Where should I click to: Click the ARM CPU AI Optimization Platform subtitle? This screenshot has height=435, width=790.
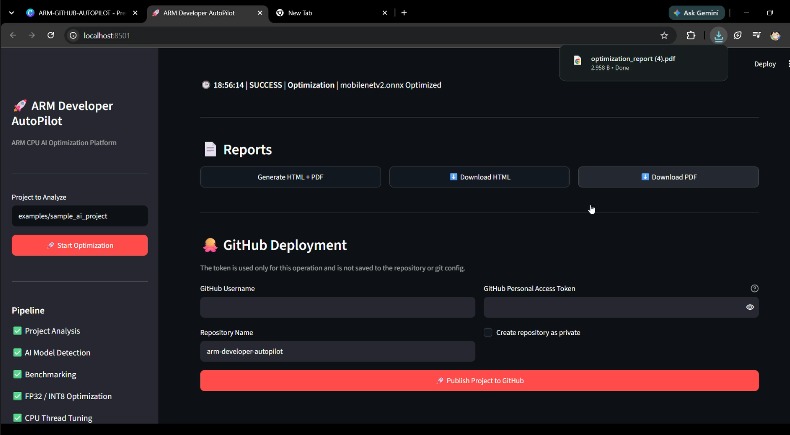click(x=64, y=143)
